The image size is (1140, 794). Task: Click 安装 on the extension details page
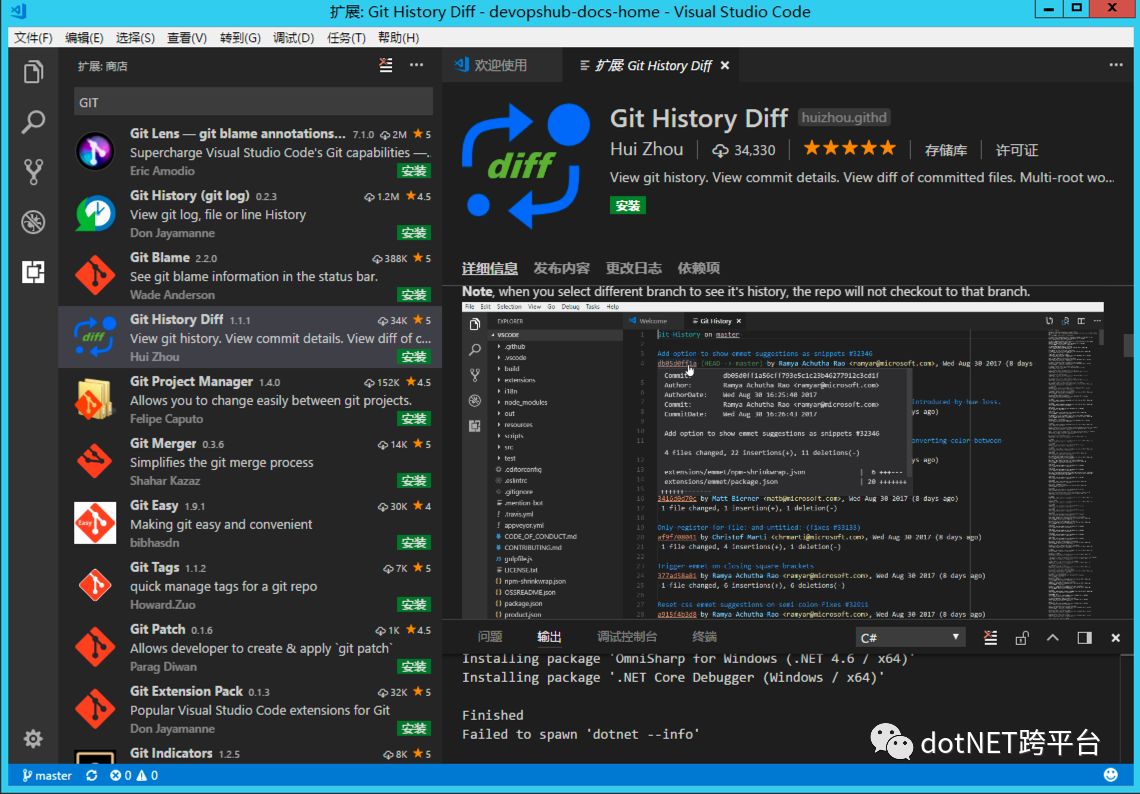(x=627, y=206)
